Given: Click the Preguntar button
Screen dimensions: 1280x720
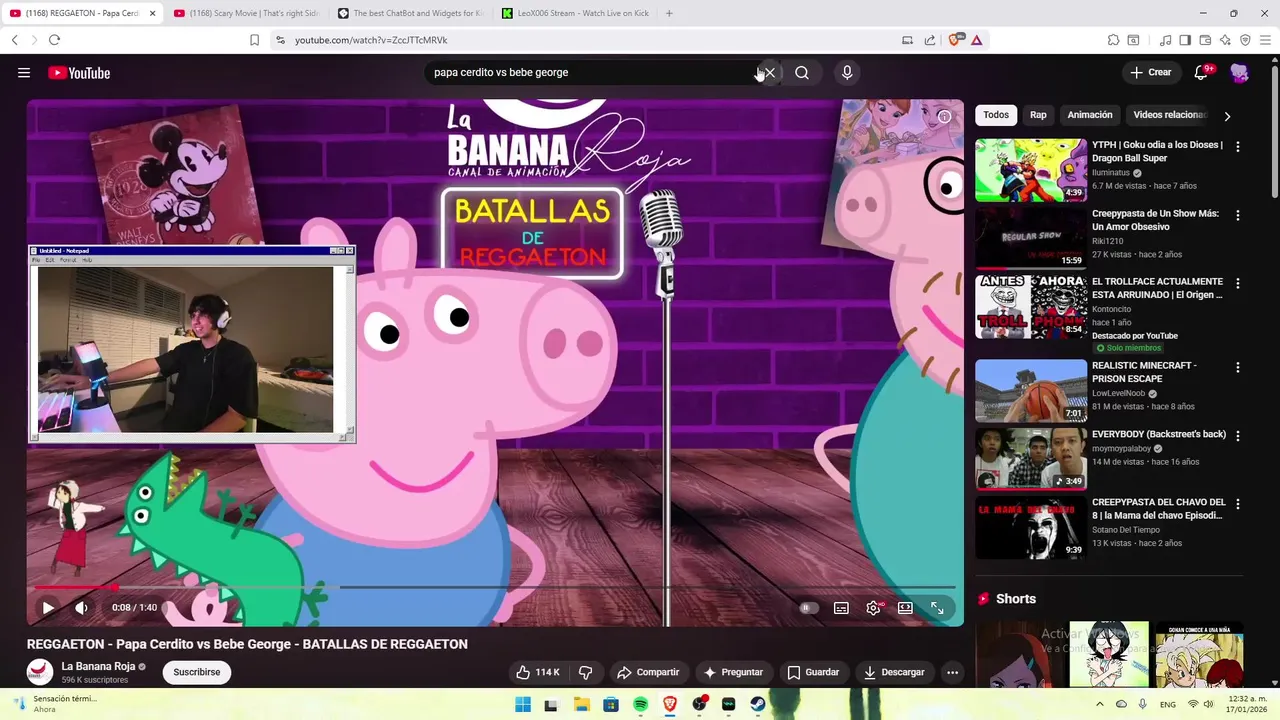Looking at the screenshot, I should [x=733, y=672].
